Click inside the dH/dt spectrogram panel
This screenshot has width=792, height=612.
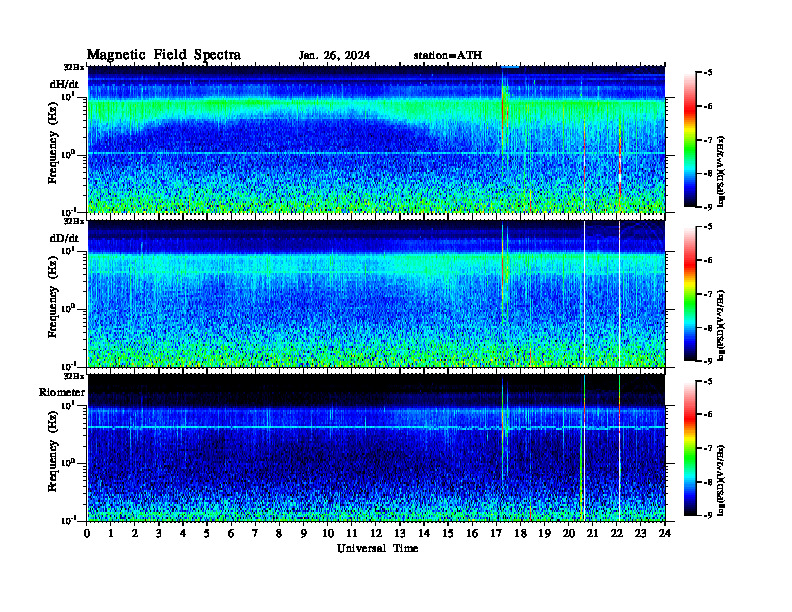pos(376,139)
